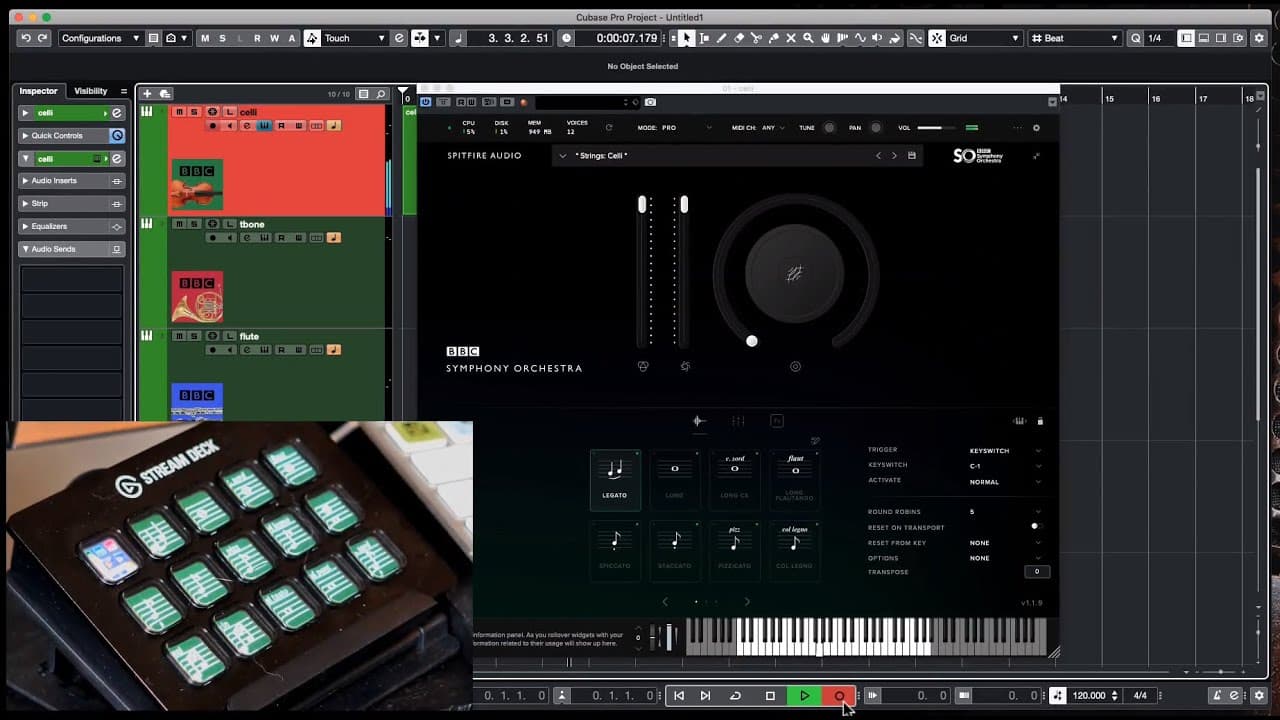Click the plugin snapshot camera icon
Viewport: 1280px width, 720px height.
pyautogui.click(x=650, y=102)
